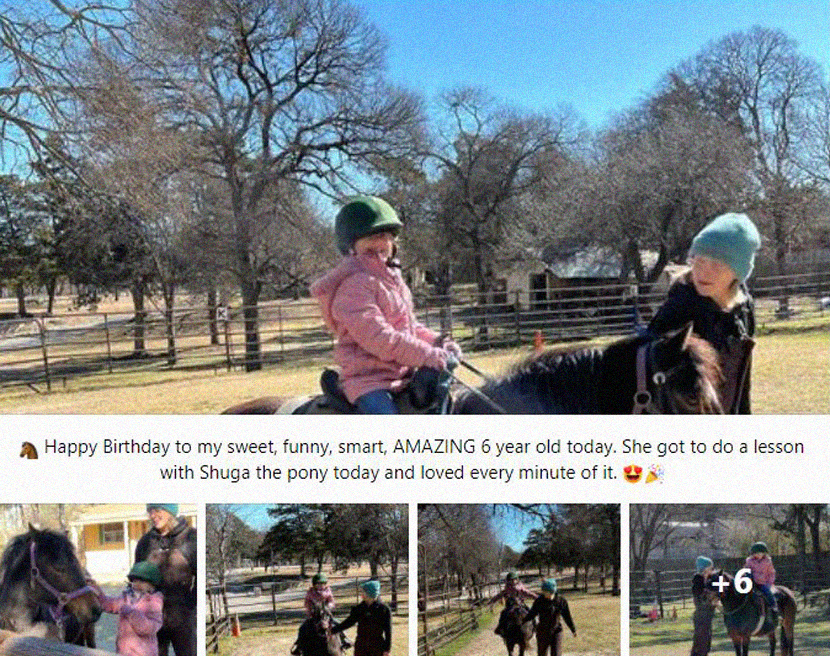830x656 pixels.
Task: Open thumbnail of pony walking along the fence
Action: (x=519, y=580)
